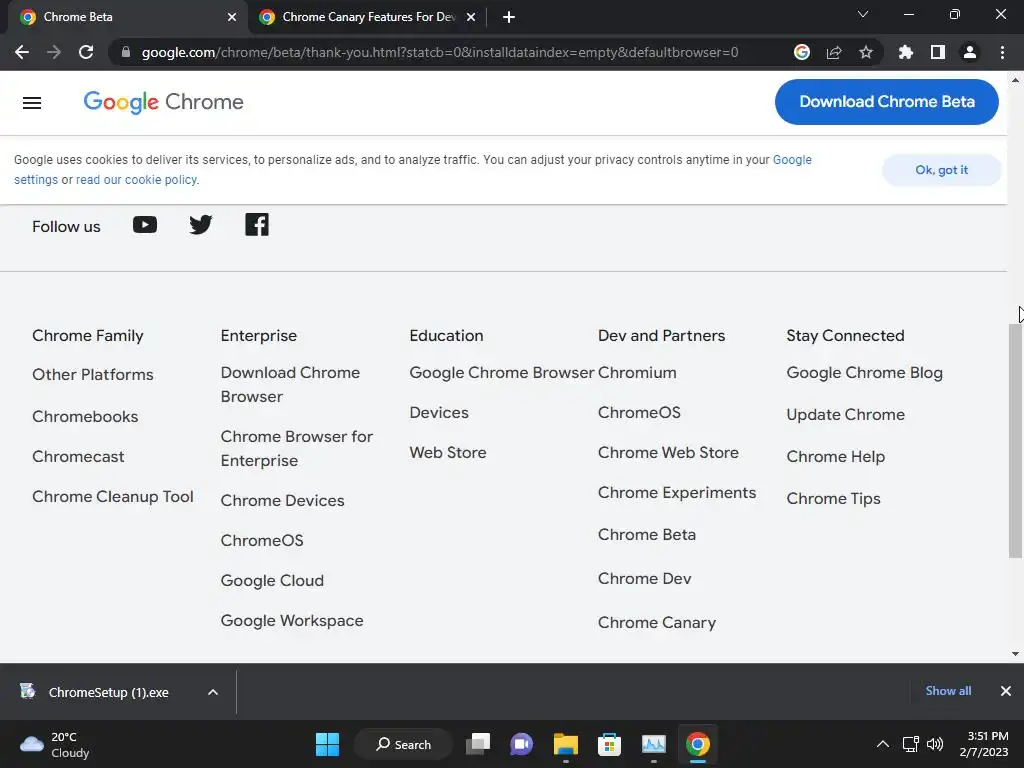The width and height of the screenshot is (1024, 768).
Task: Open the Facebook follow icon
Action: 257,225
